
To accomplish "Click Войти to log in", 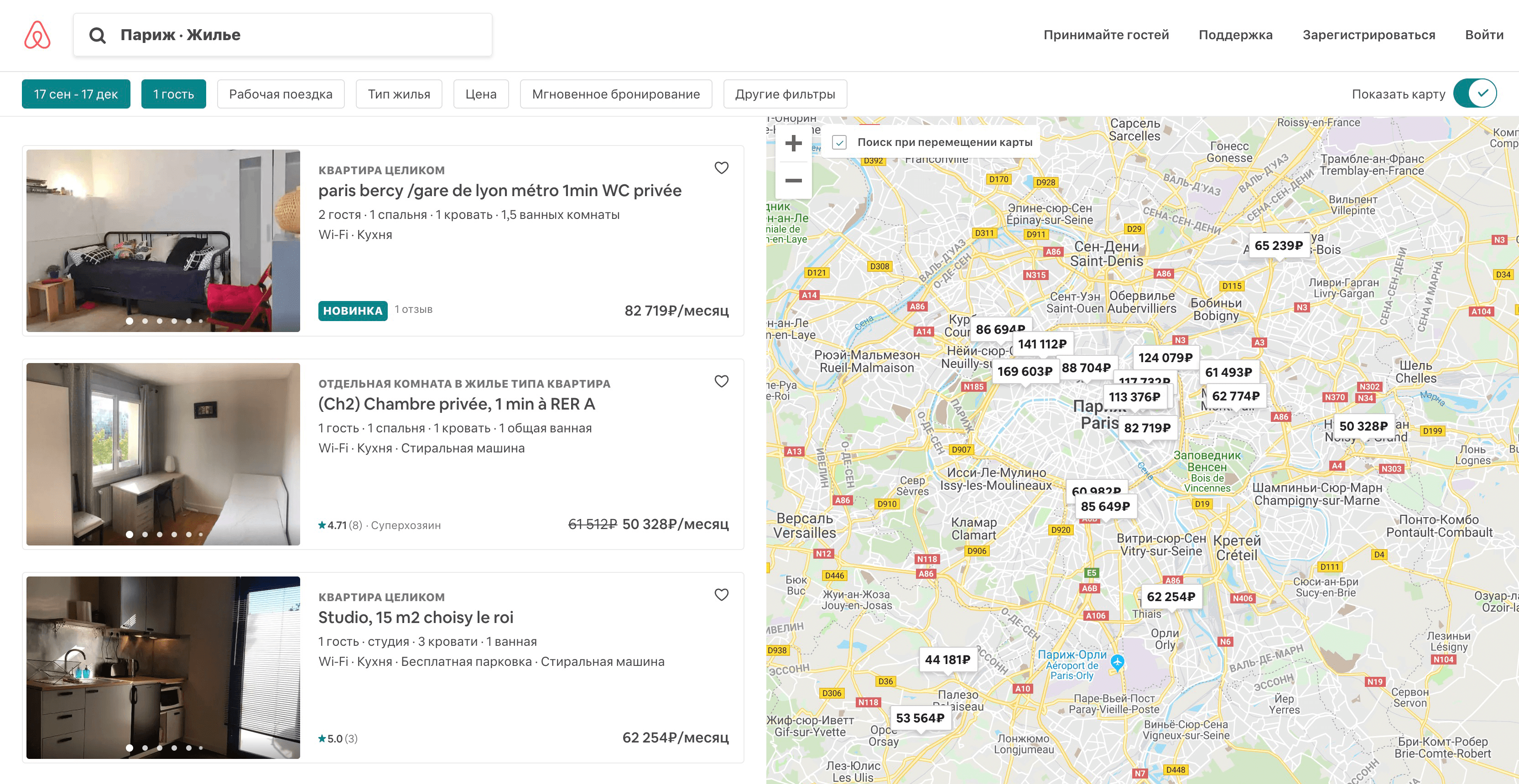I will click(1483, 35).
